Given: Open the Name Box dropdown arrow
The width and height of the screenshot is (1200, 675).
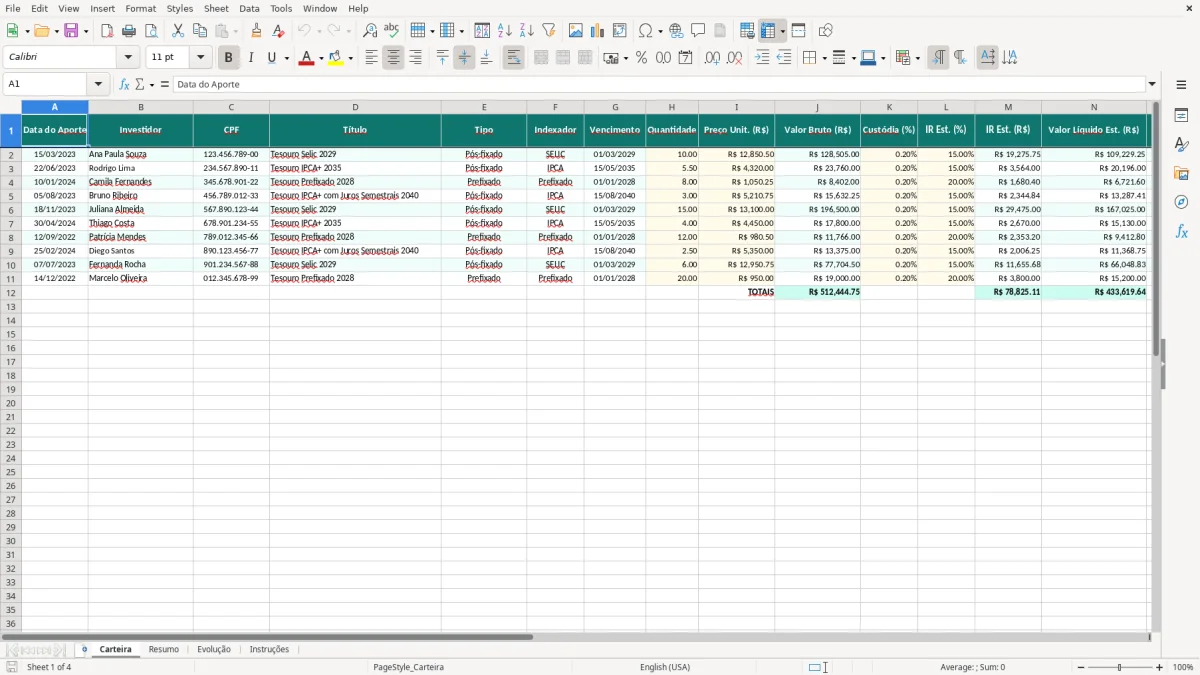Looking at the screenshot, I should pyautogui.click(x=98, y=84).
